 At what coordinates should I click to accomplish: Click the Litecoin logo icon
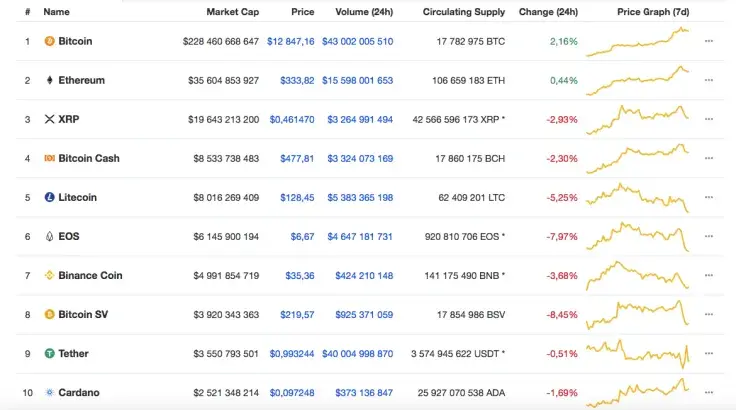pos(50,197)
